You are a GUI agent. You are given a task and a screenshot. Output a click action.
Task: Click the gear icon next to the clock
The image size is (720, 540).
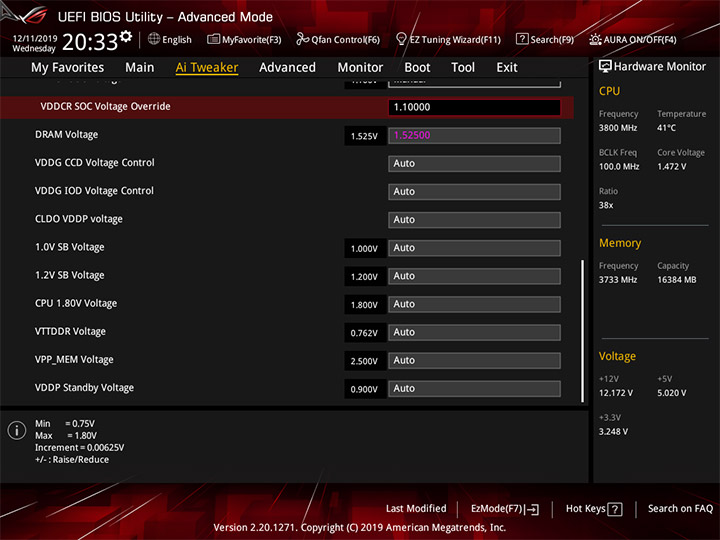coord(126,36)
